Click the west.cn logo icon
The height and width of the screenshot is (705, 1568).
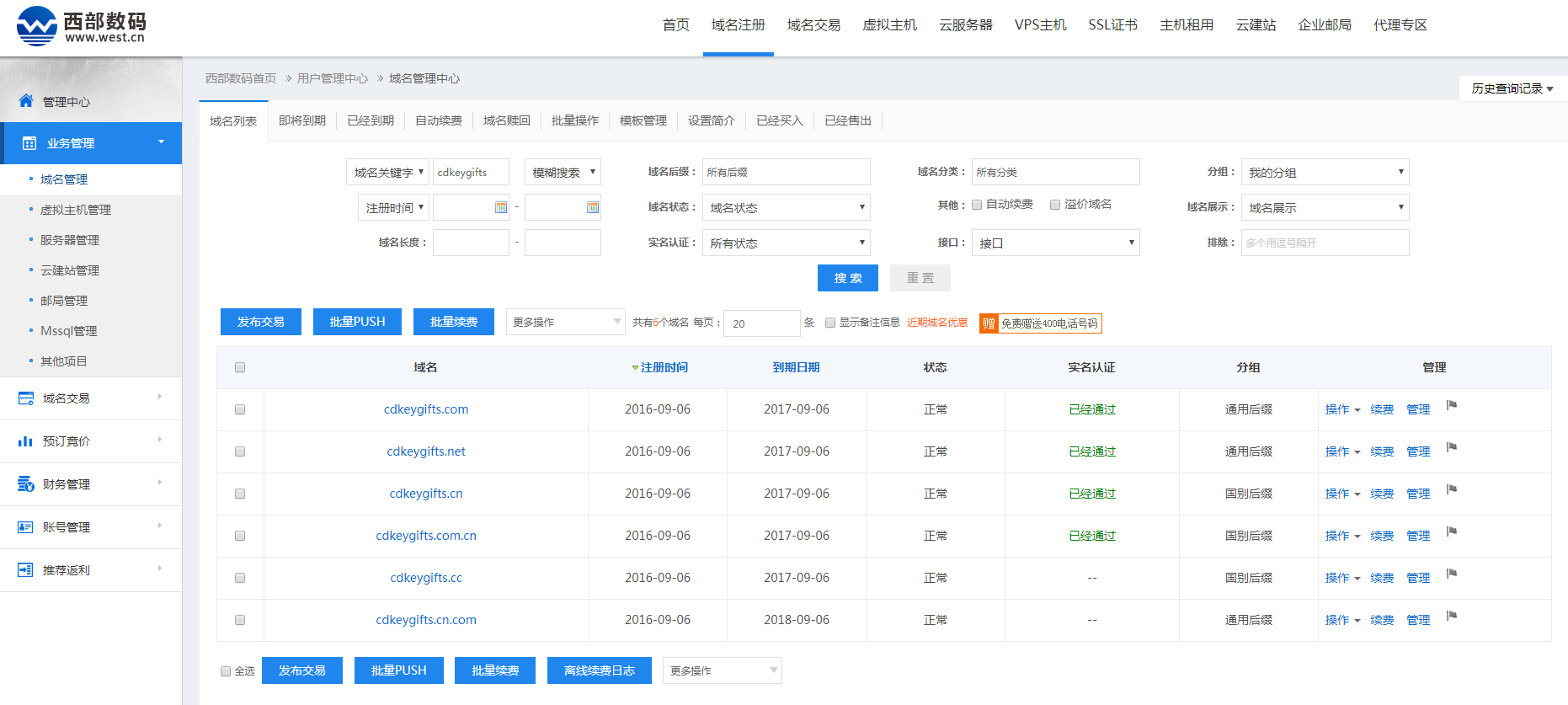pos(37,26)
